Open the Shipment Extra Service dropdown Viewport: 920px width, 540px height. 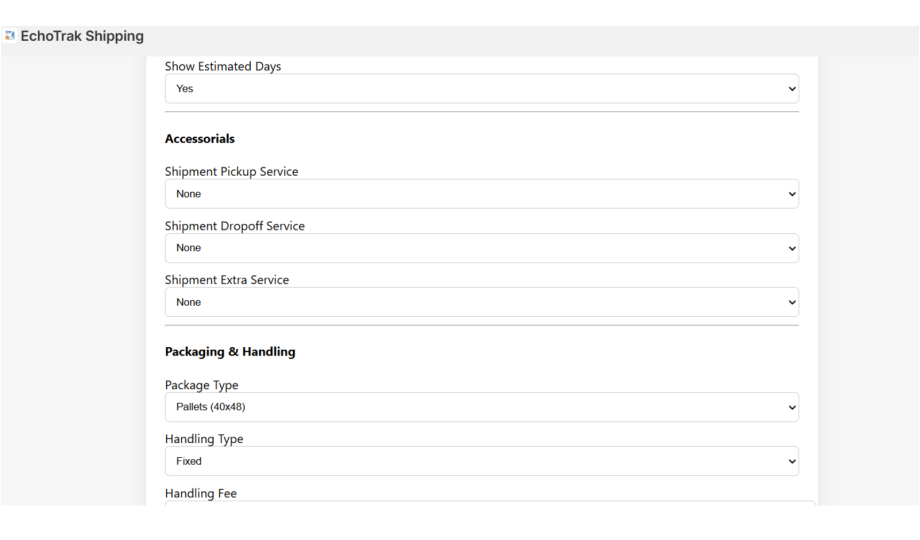tap(481, 302)
